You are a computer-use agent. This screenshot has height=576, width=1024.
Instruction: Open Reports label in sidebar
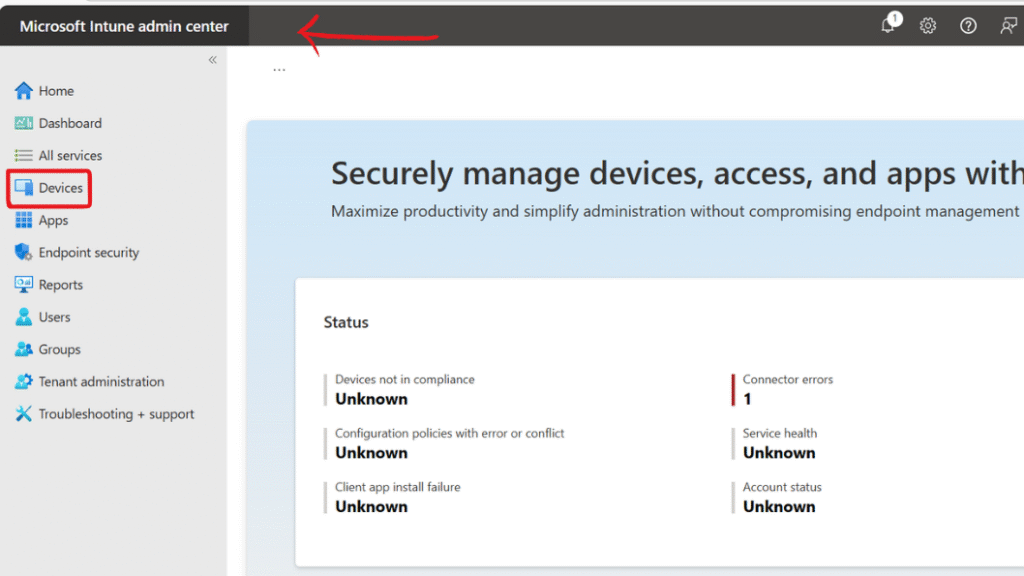(61, 285)
